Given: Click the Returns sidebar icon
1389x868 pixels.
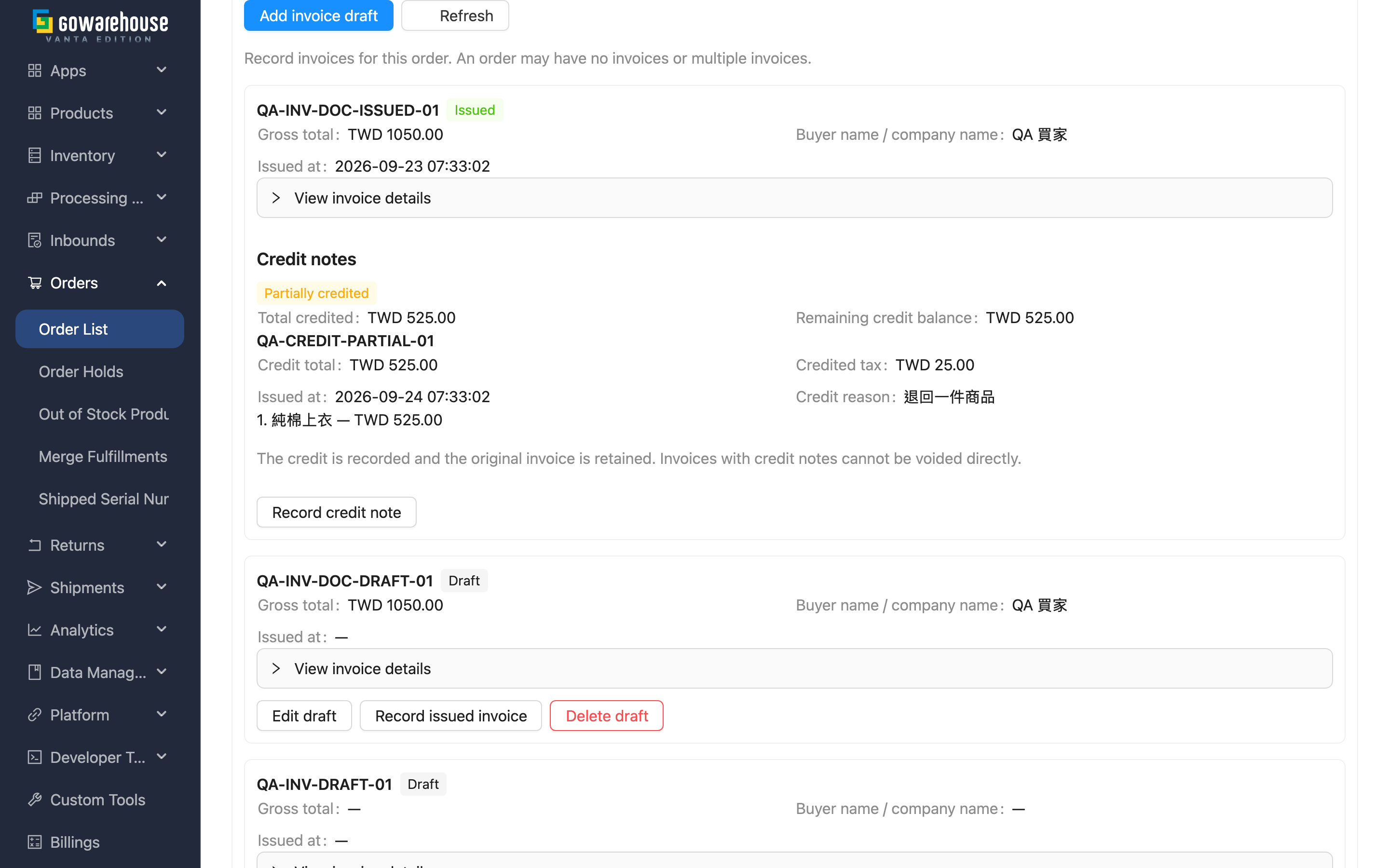Looking at the screenshot, I should 34,545.
